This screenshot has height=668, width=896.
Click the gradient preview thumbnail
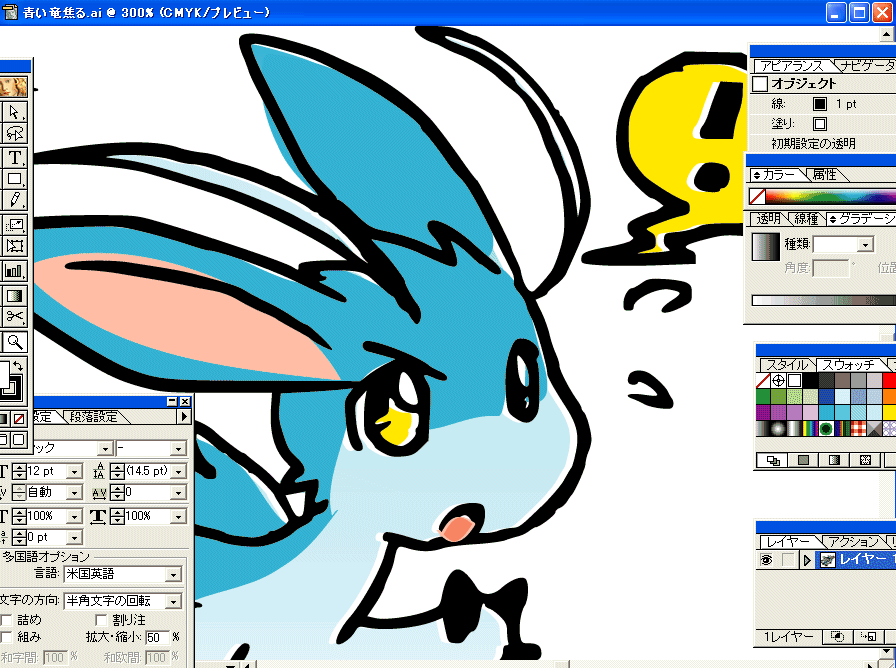pyautogui.click(x=766, y=247)
